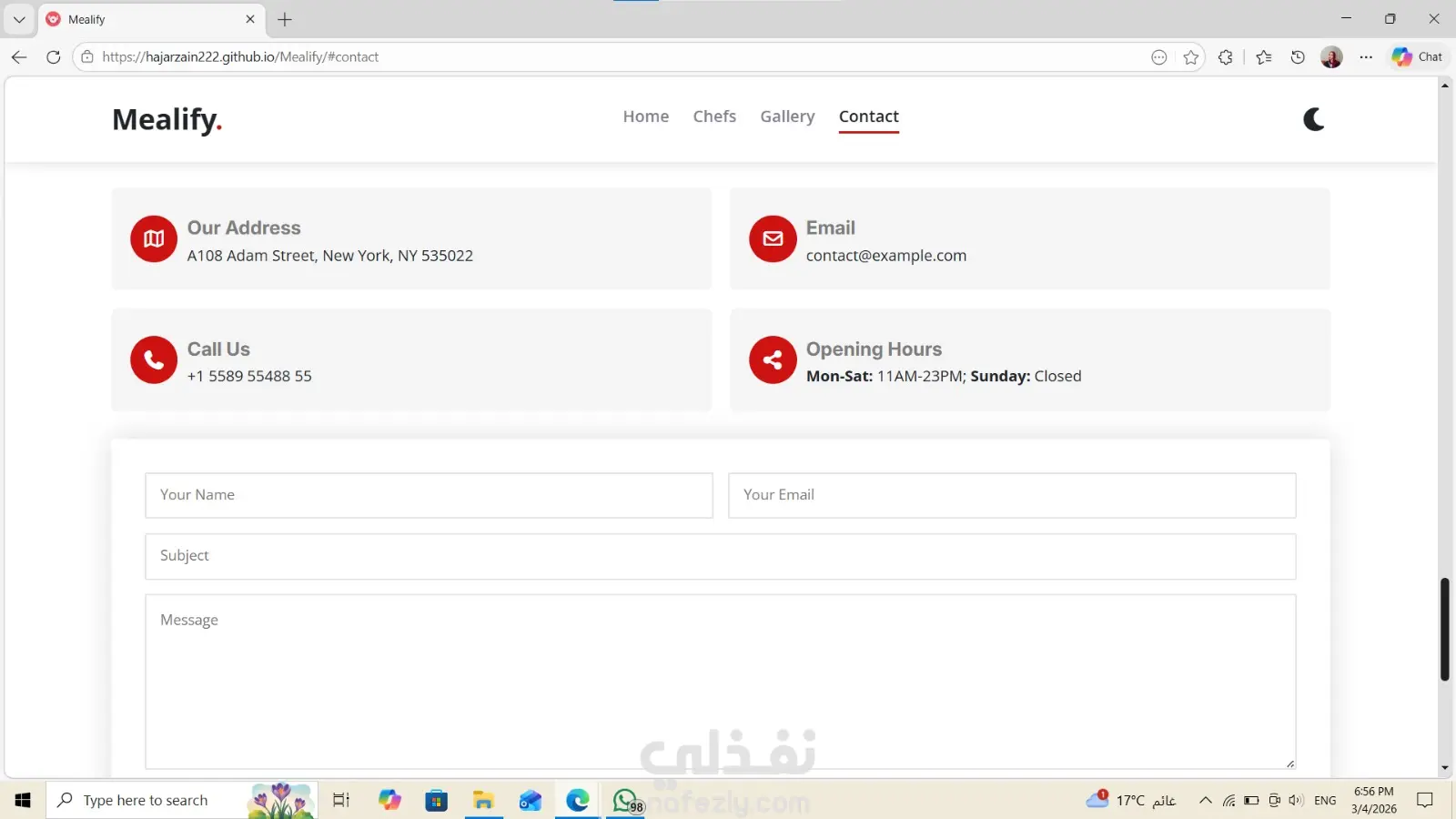This screenshot has height=819, width=1456.
Task: Click the 'Call Us' heading
Action: click(218, 349)
